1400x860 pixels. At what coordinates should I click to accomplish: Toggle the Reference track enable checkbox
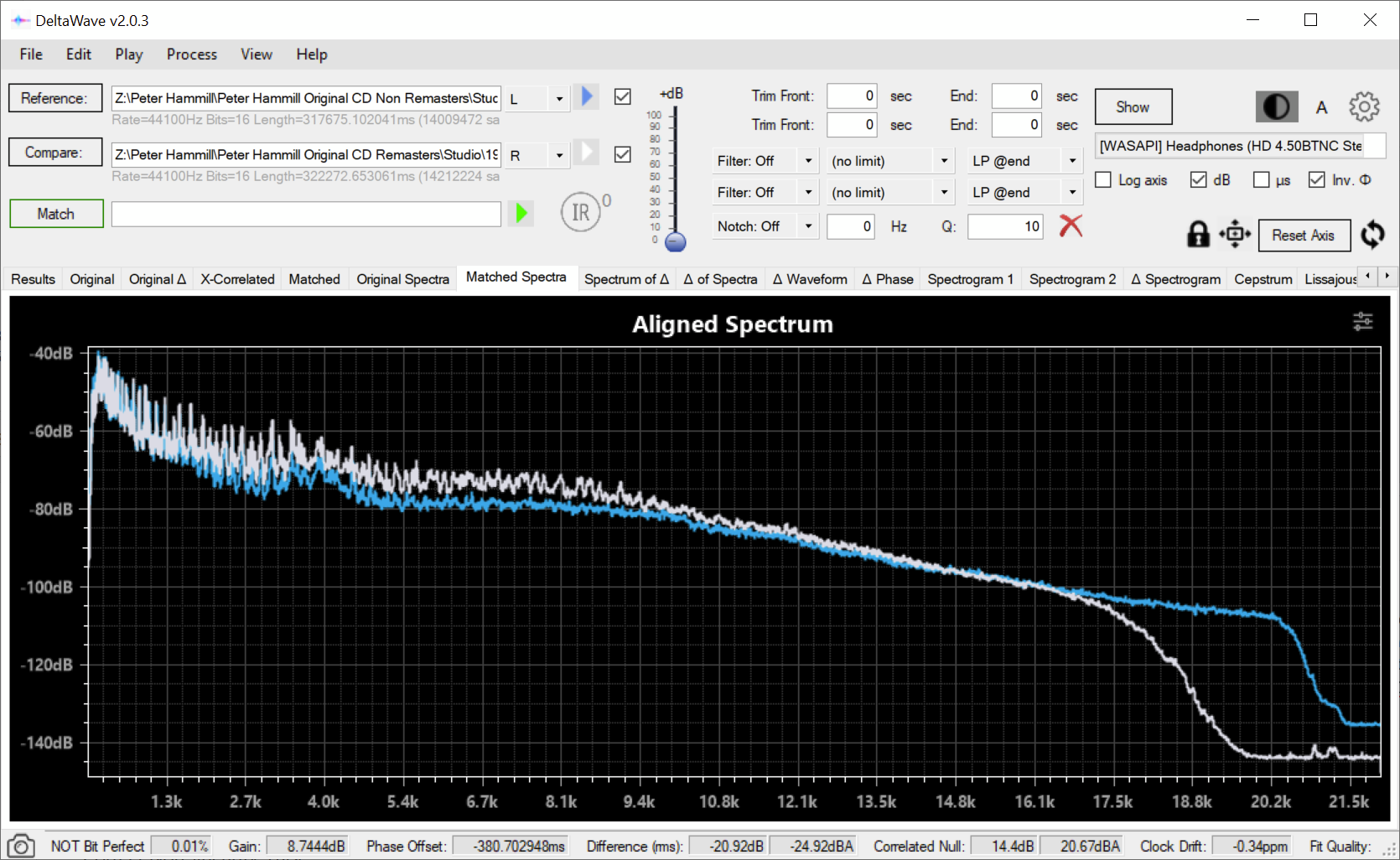point(622,96)
